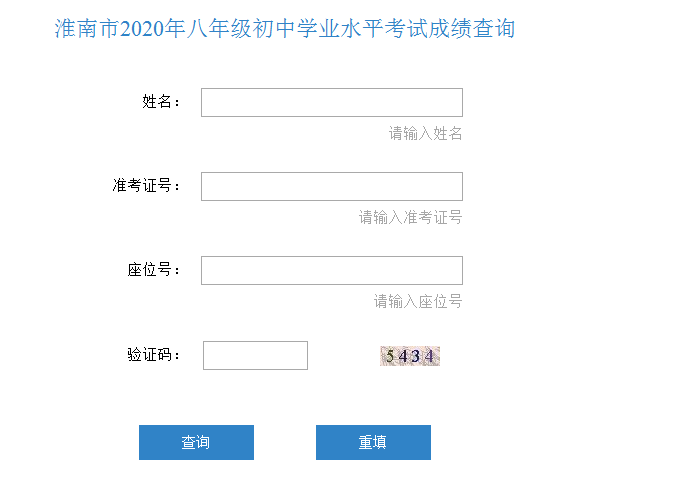Click the 淮南市2020年八年级 page title heading
675x484 pixels.
(285, 29)
